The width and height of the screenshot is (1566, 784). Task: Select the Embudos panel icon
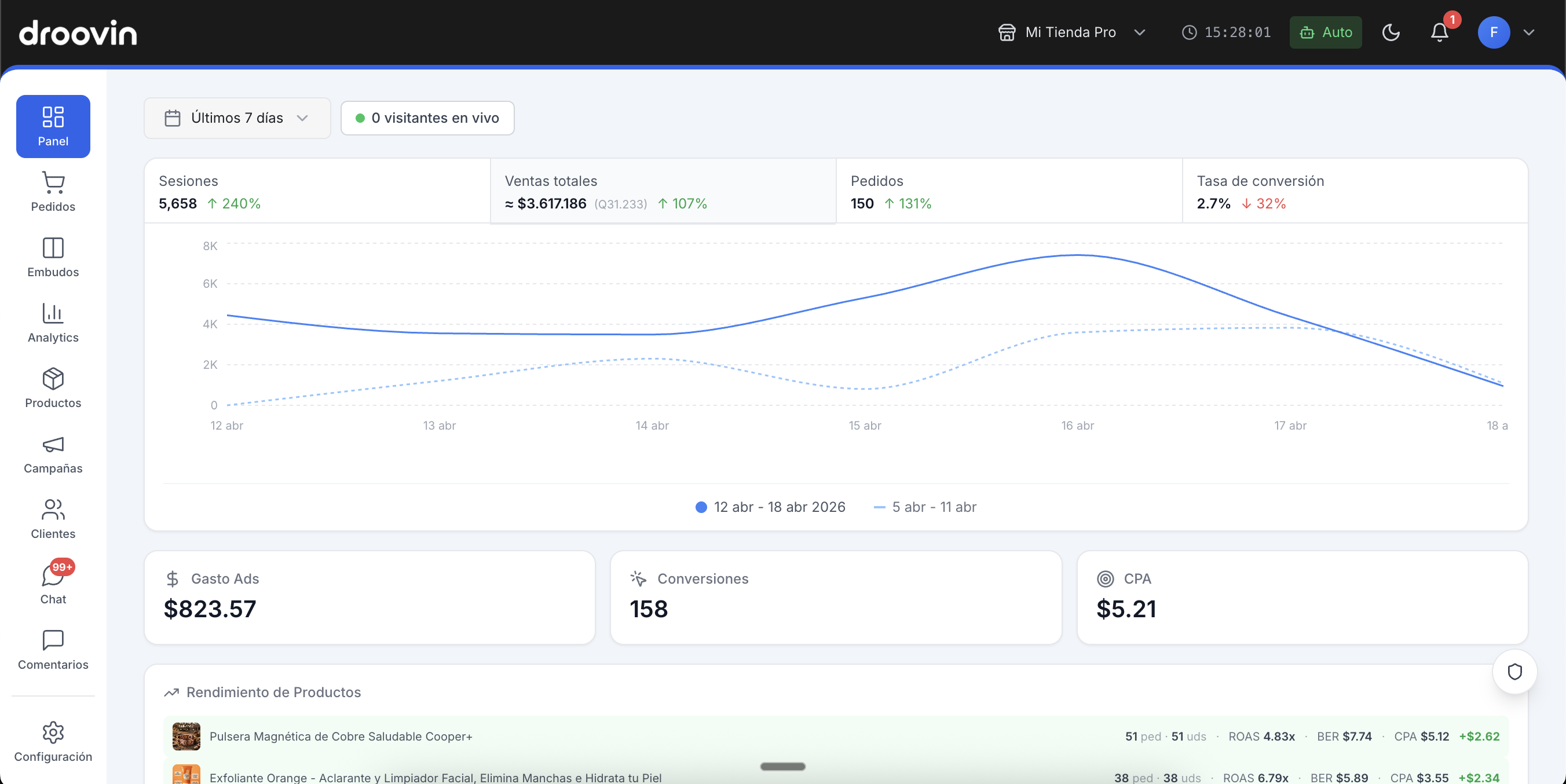53,257
